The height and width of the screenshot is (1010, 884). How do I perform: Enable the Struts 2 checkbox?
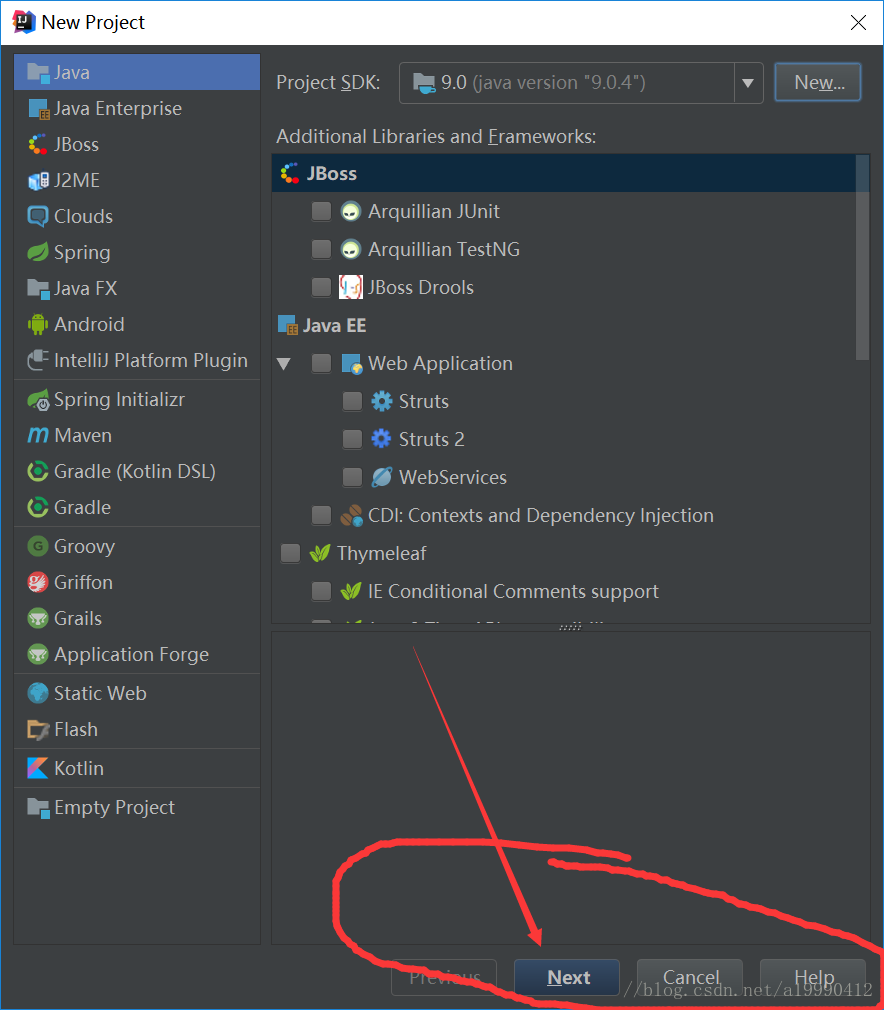352,439
